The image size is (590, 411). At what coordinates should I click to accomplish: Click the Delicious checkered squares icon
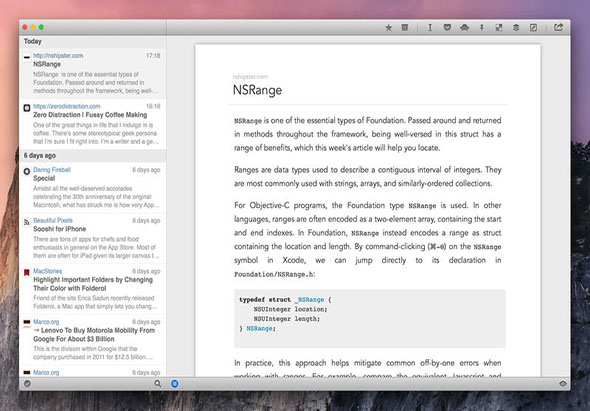tap(499, 27)
